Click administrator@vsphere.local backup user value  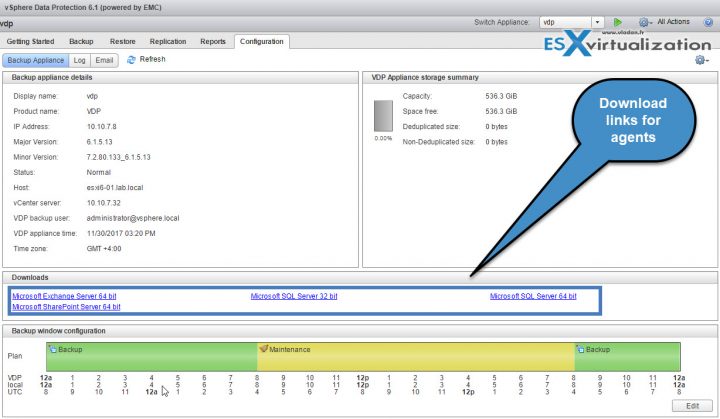click(x=133, y=218)
